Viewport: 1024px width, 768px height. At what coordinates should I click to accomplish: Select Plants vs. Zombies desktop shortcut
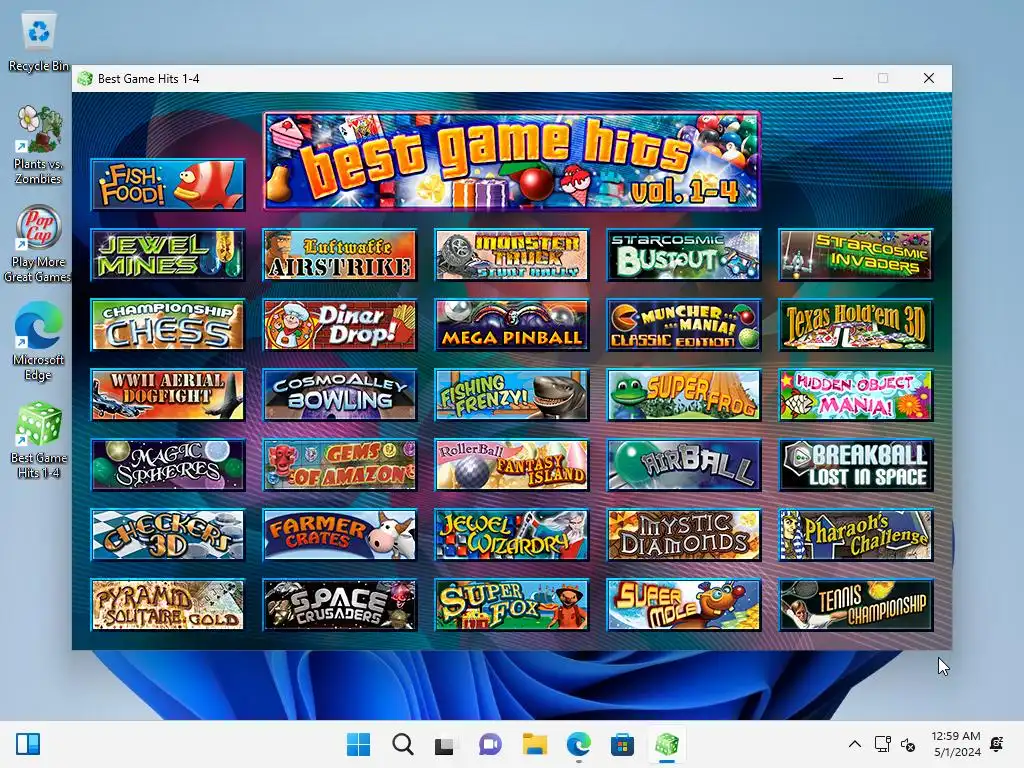[39, 145]
